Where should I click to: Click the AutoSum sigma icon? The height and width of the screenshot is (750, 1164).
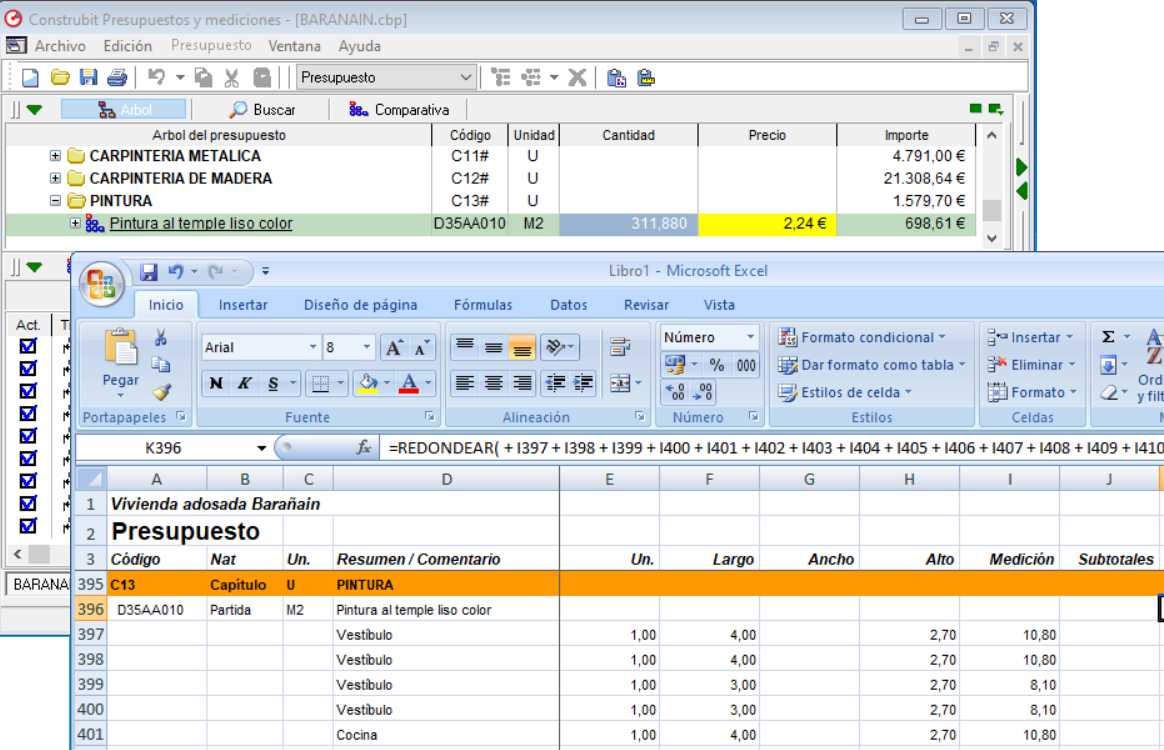coord(1108,337)
